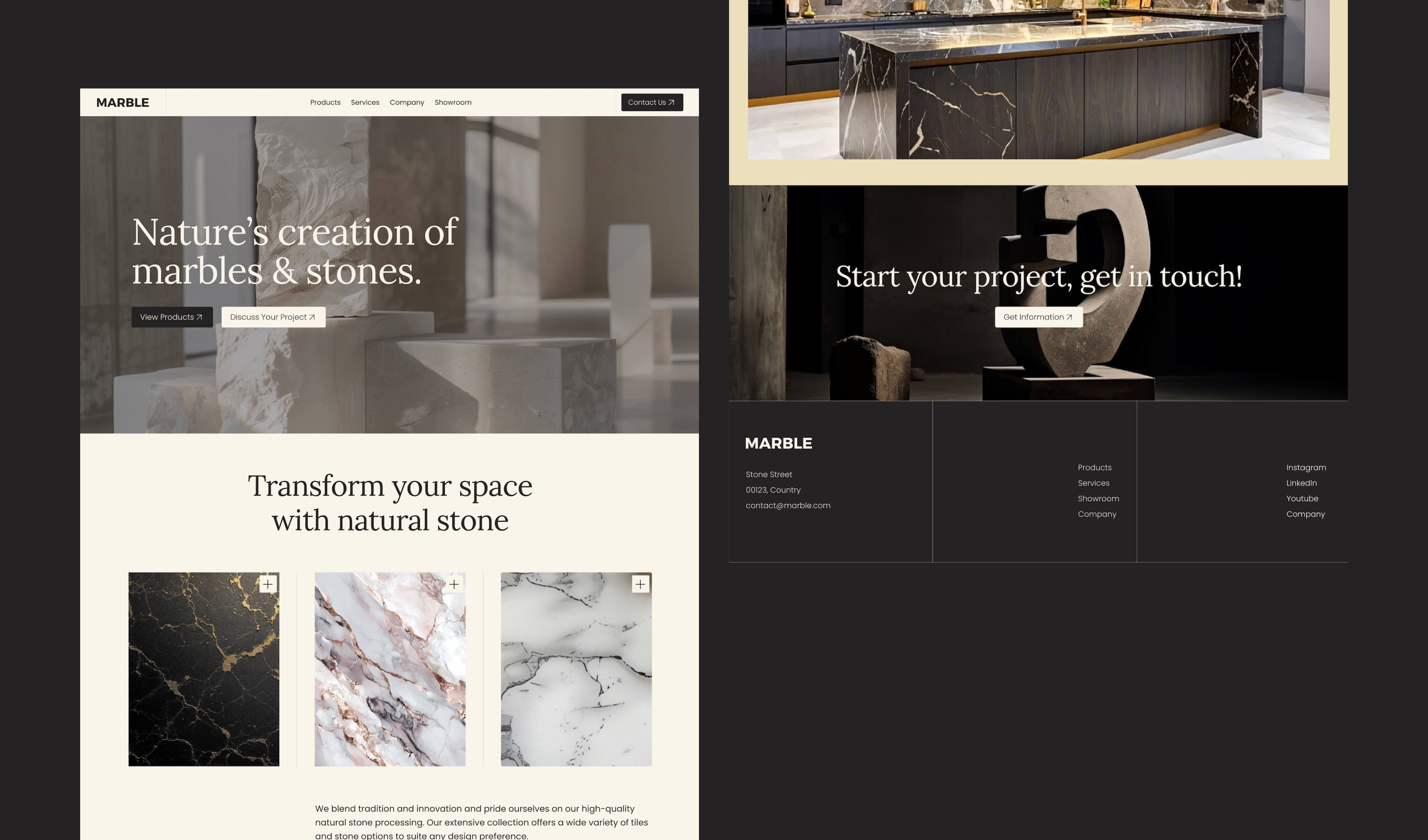
Task: Open the LinkedIn footer link
Action: [x=1301, y=483]
